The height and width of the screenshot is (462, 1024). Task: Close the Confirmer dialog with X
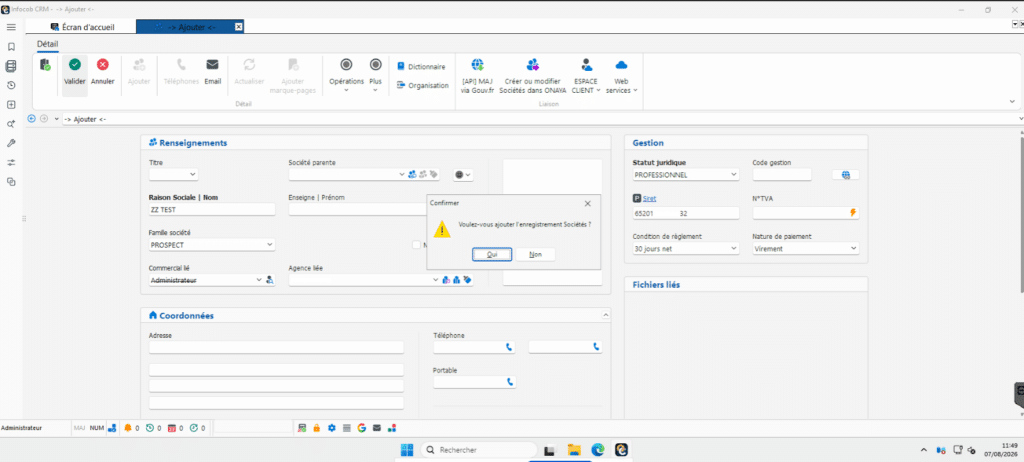pos(588,203)
